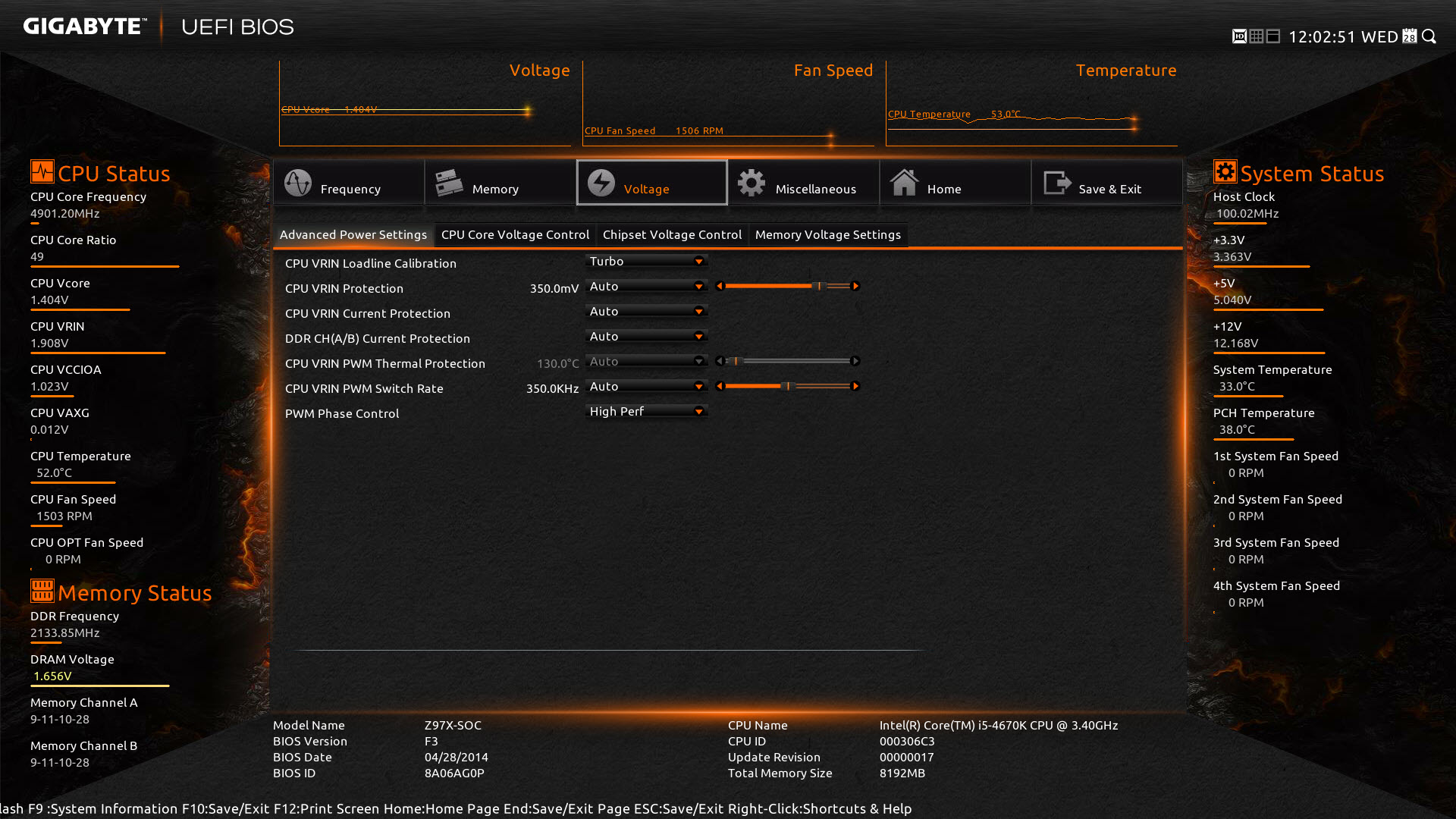Click the Temperature graph panel
Image resolution: width=1456 pixels, height=819 pixels.
1031,104
